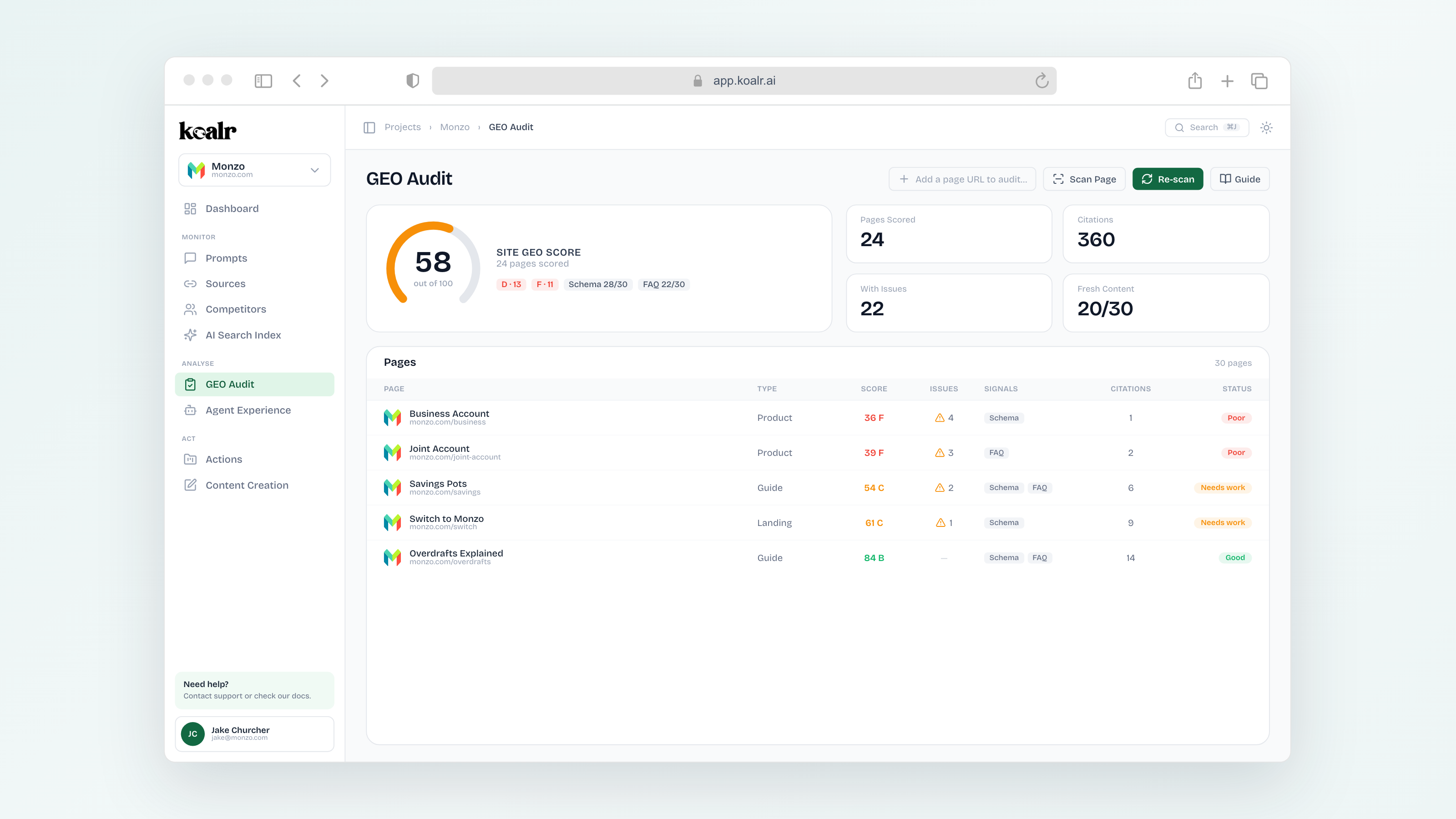1456x819 pixels.
Task: Open the Need help? support card
Action: [x=254, y=690]
